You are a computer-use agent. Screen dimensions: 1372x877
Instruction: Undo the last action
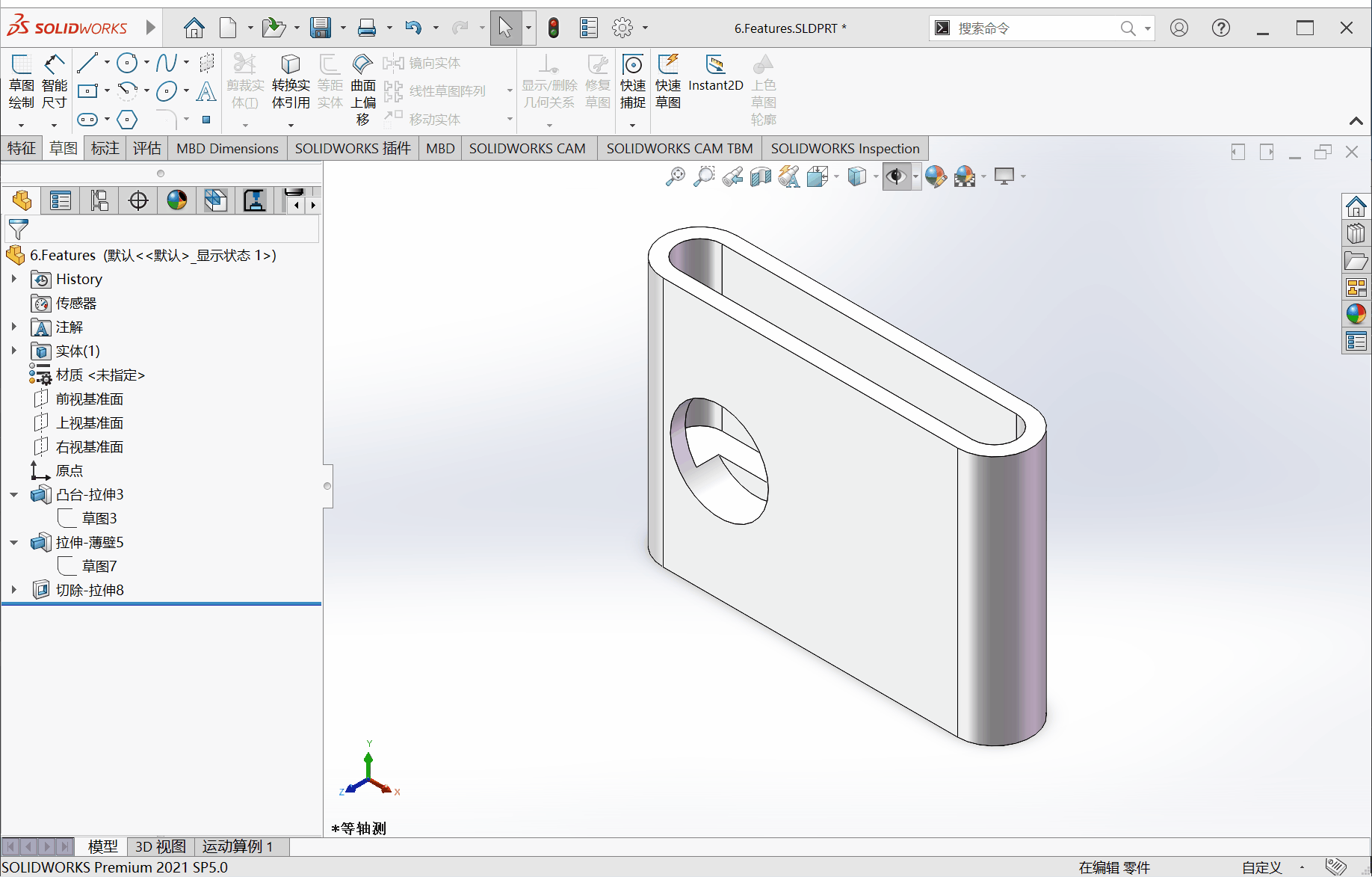click(413, 28)
